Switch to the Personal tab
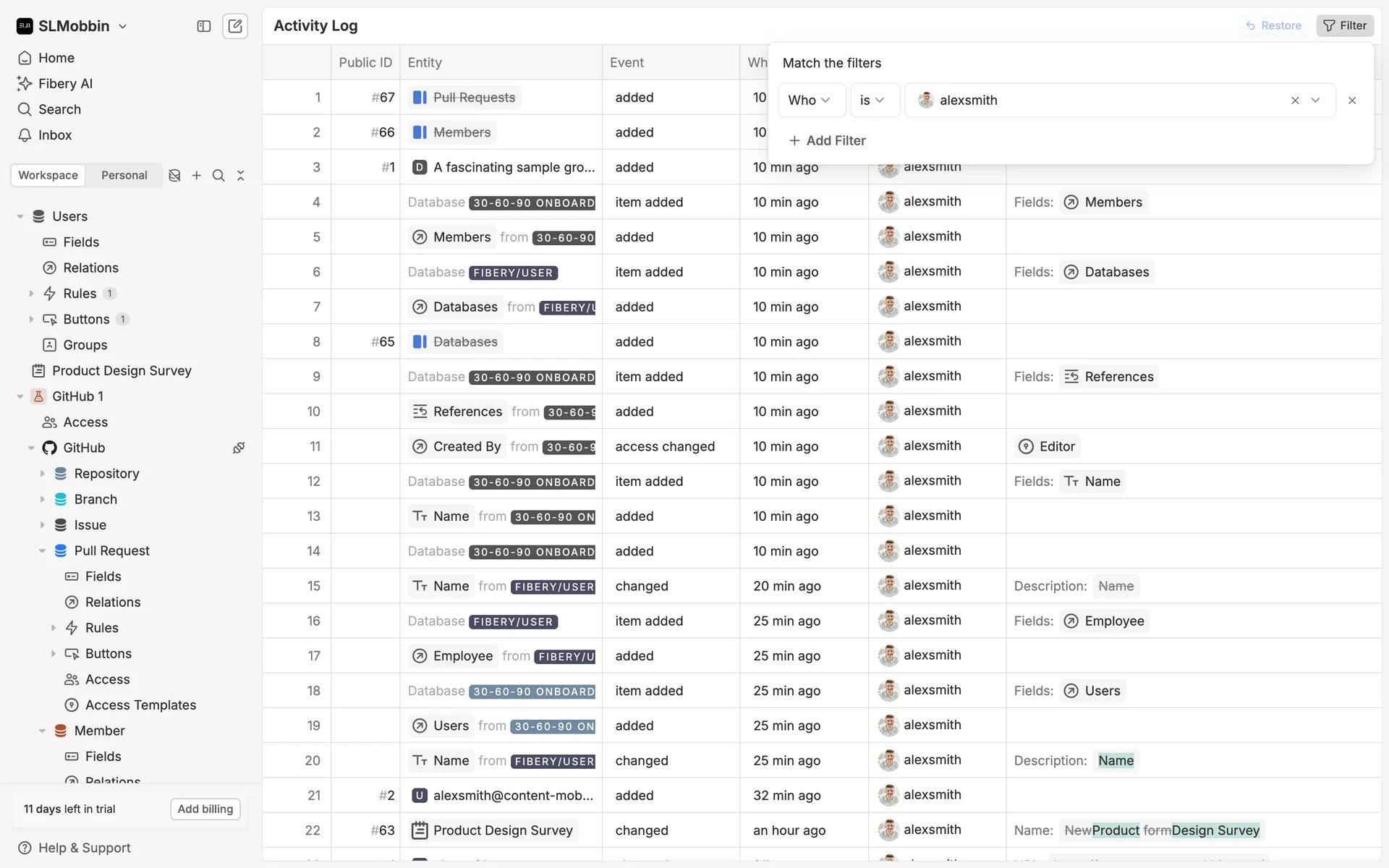This screenshot has width=1389, height=868. click(x=124, y=175)
